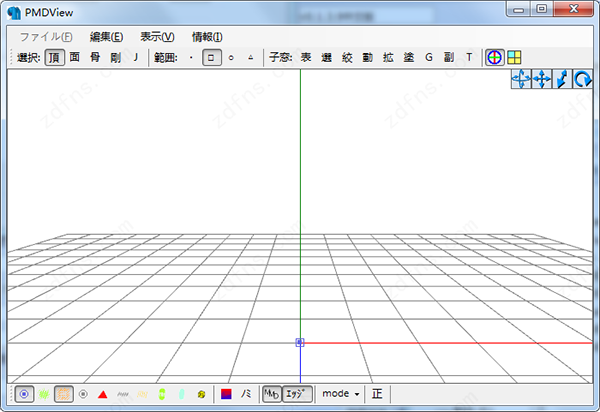
Task: Click the first blue circle display icon
Action: coord(24,394)
